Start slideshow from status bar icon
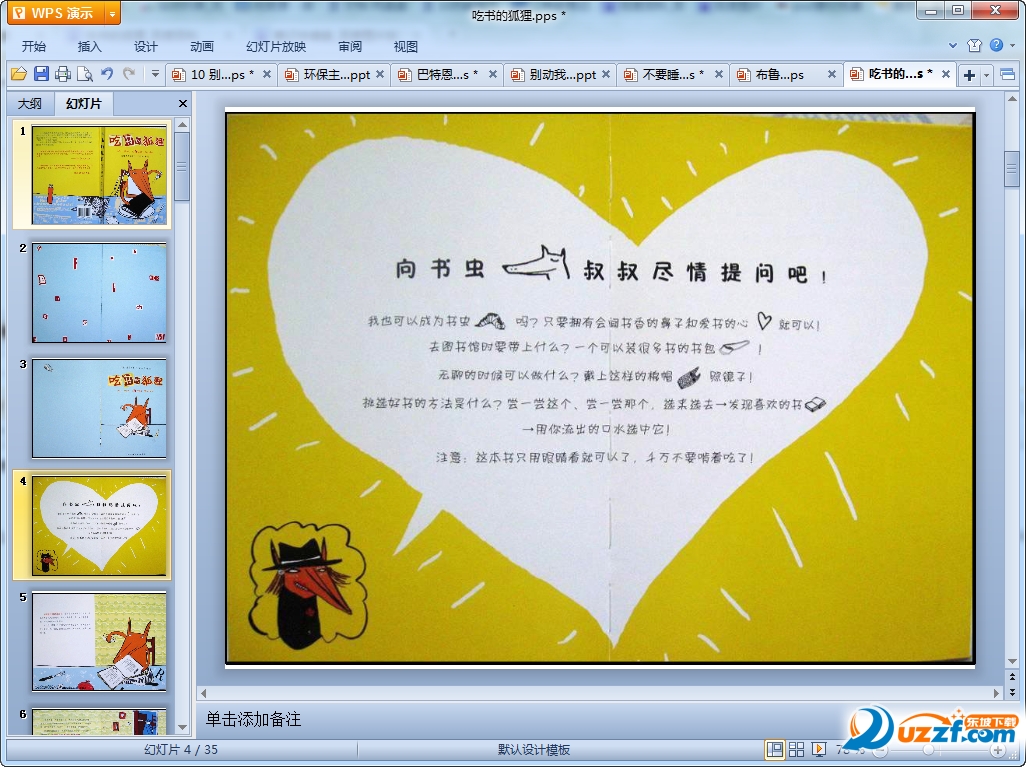Image resolution: width=1026 pixels, height=767 pixels. (818, 750)
